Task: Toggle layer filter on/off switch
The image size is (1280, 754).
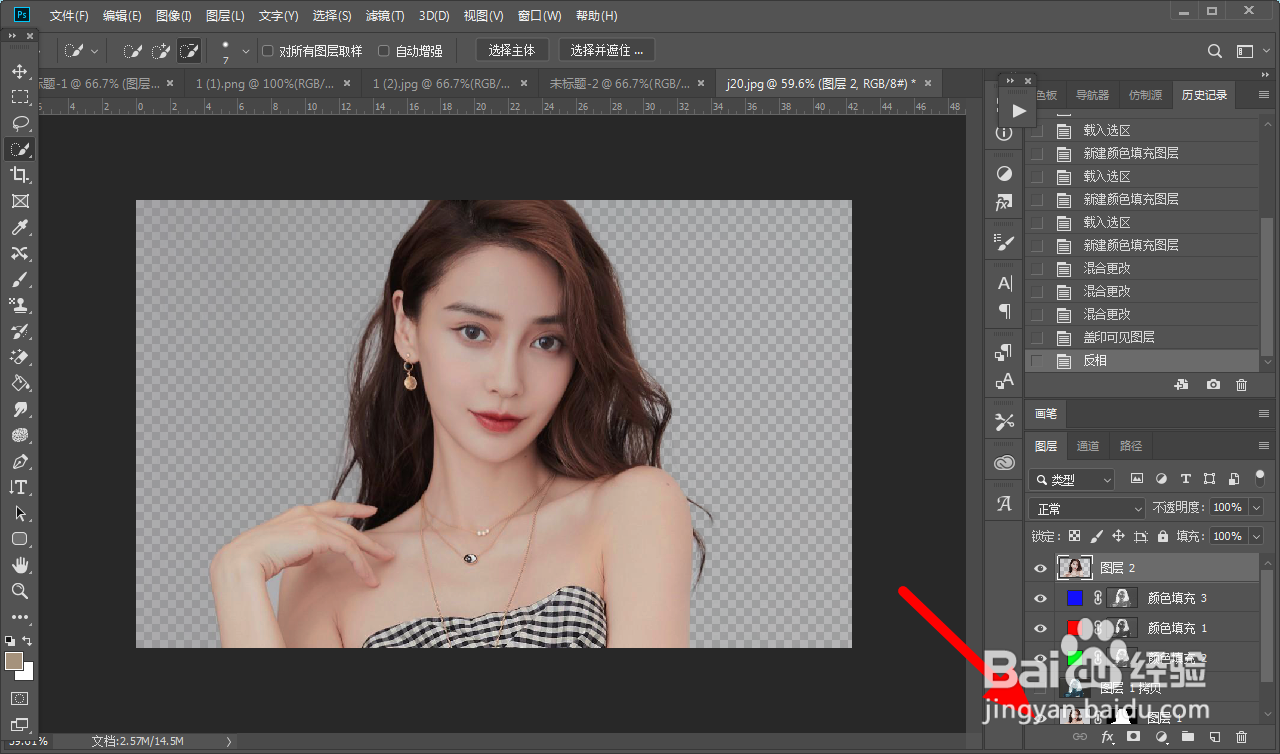Action: pos(1260,478)
